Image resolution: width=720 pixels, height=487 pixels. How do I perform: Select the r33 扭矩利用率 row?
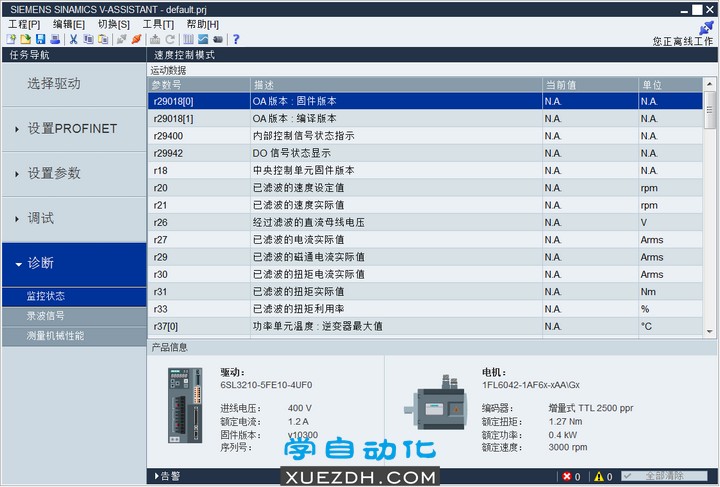[425, 309]
